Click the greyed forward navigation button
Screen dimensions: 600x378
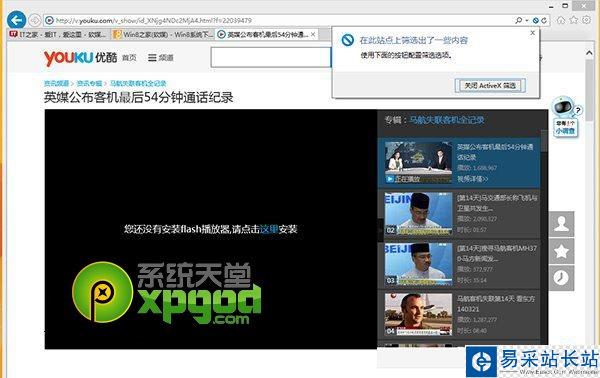(35, 20)
